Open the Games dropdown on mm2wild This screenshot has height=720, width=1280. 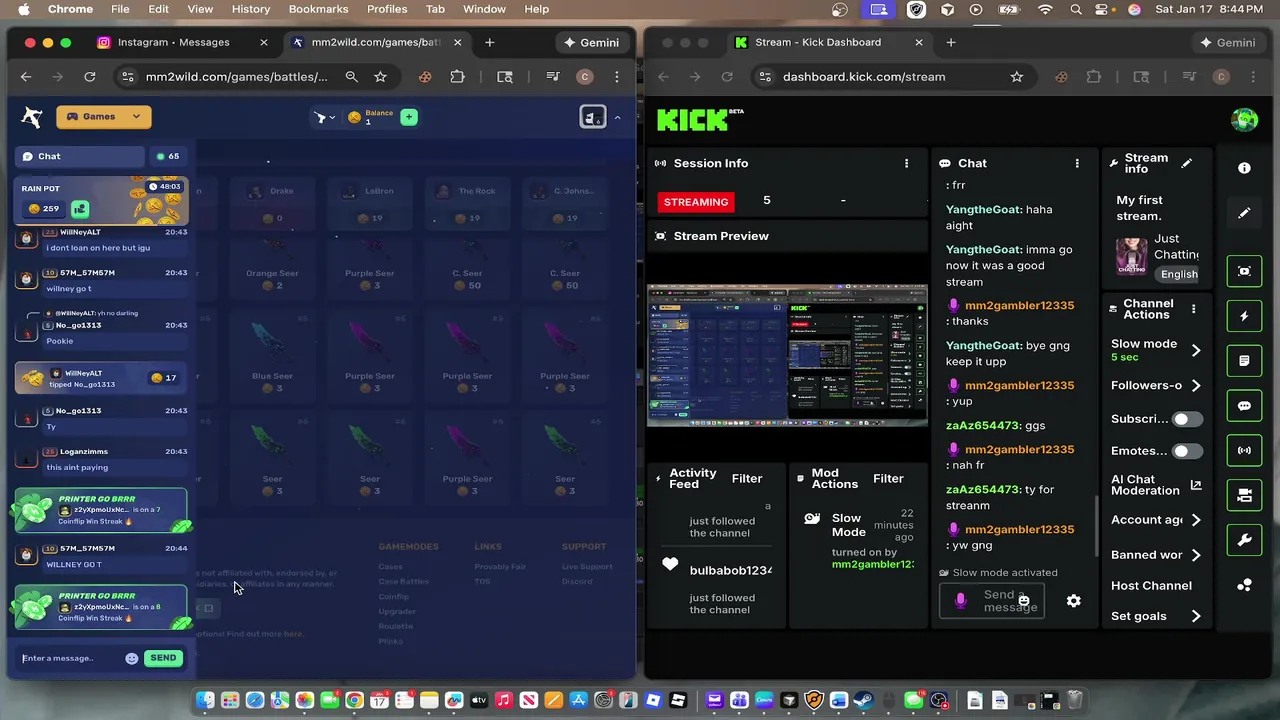[x=104, y=117]
